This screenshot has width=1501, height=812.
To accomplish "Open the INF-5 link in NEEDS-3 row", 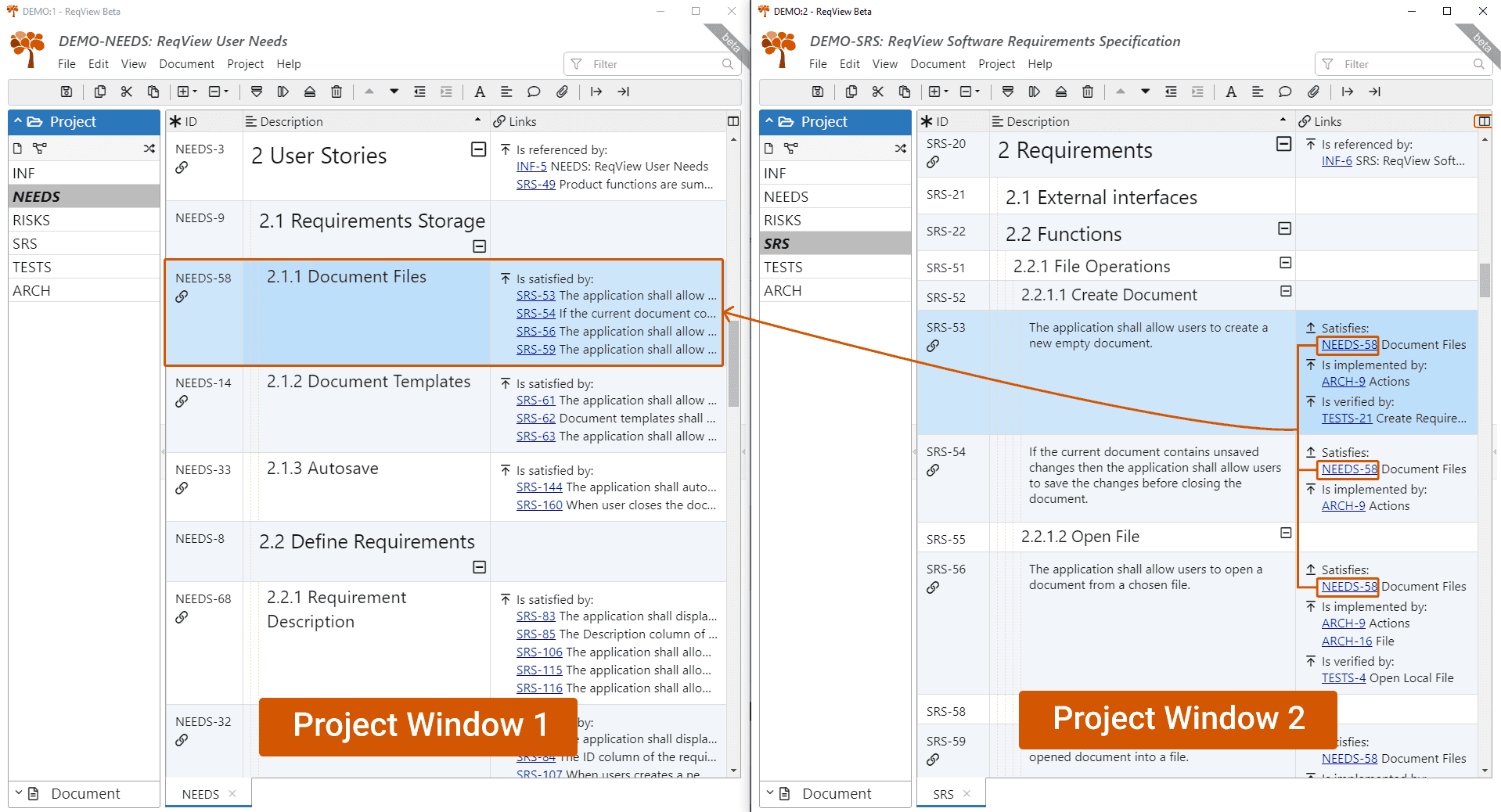I will coord(531,167).
